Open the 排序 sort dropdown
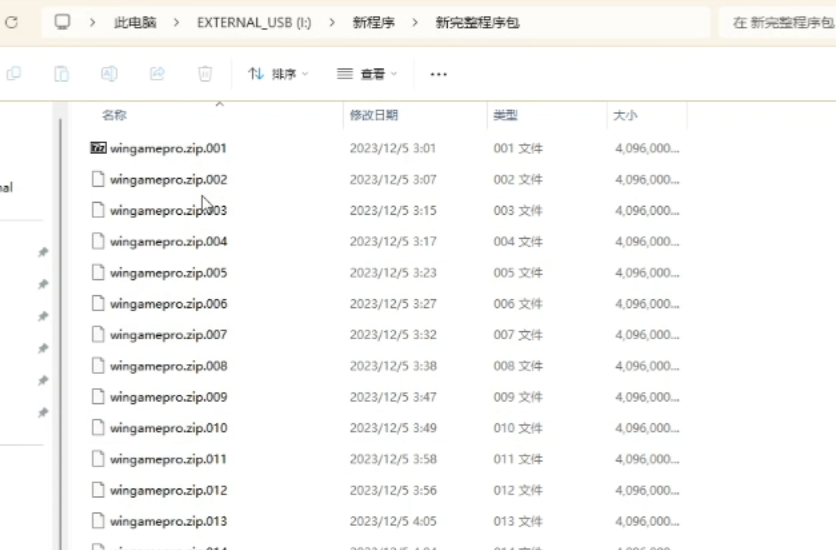This screenshot has height=550, width=836. pos(278,74)
